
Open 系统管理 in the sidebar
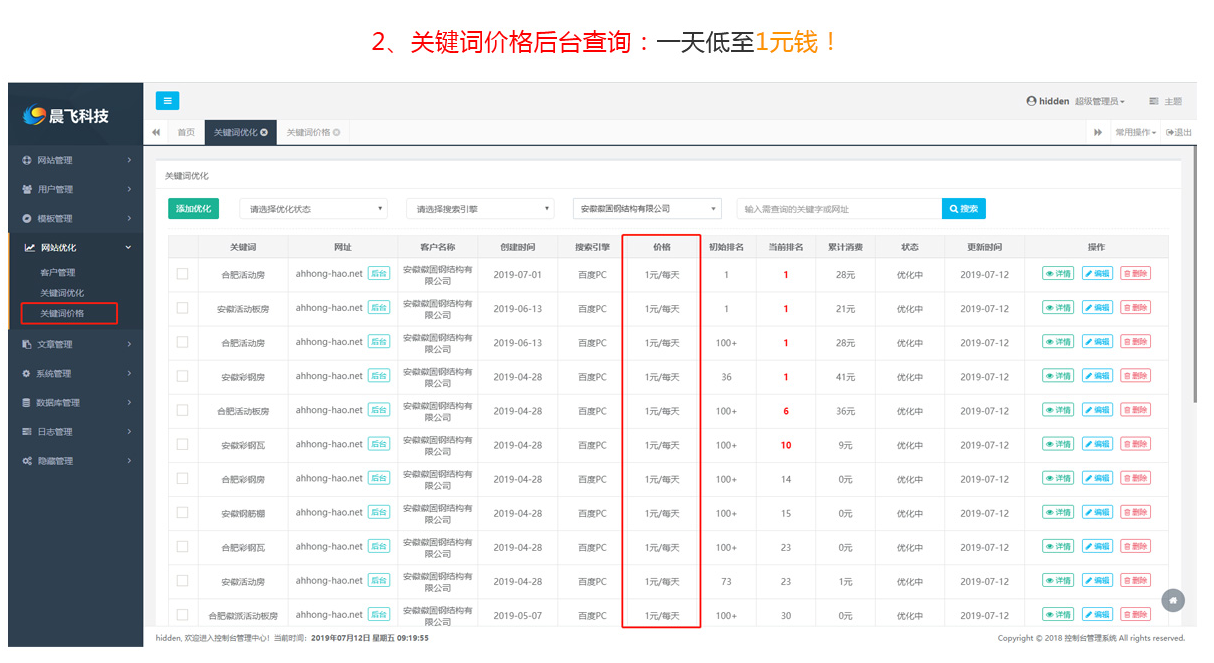[76, 374]
